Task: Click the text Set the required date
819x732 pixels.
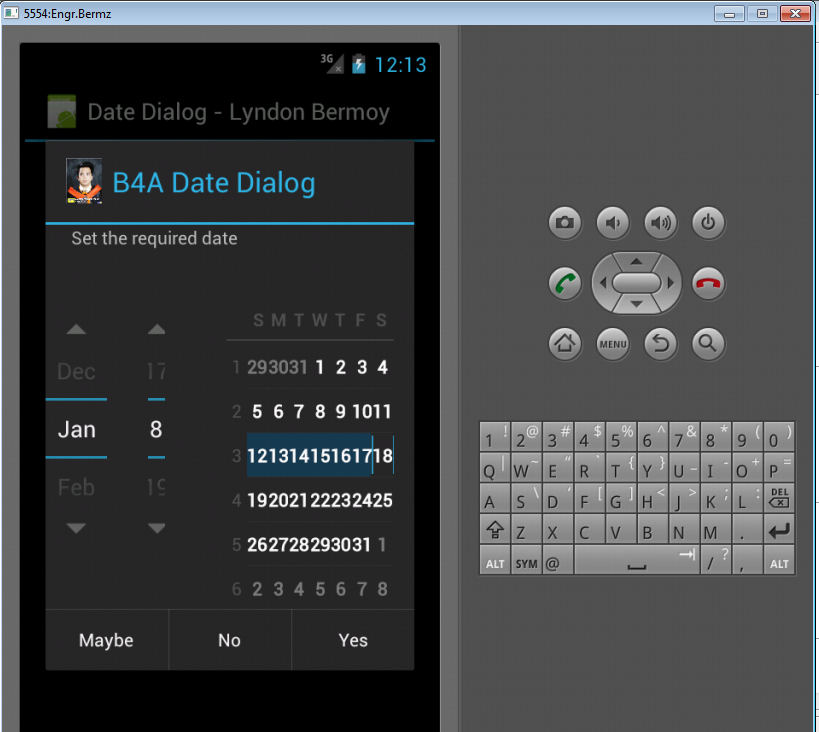Action: (x=155, y=239)
